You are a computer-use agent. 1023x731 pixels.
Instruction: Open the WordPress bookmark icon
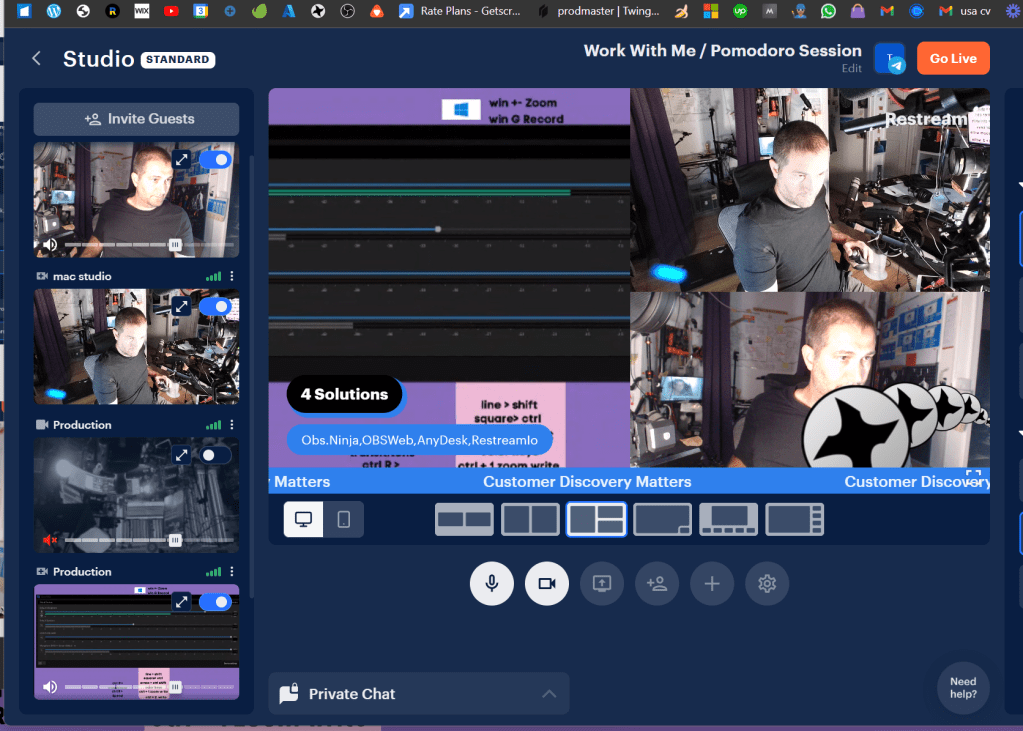(53, 11)
